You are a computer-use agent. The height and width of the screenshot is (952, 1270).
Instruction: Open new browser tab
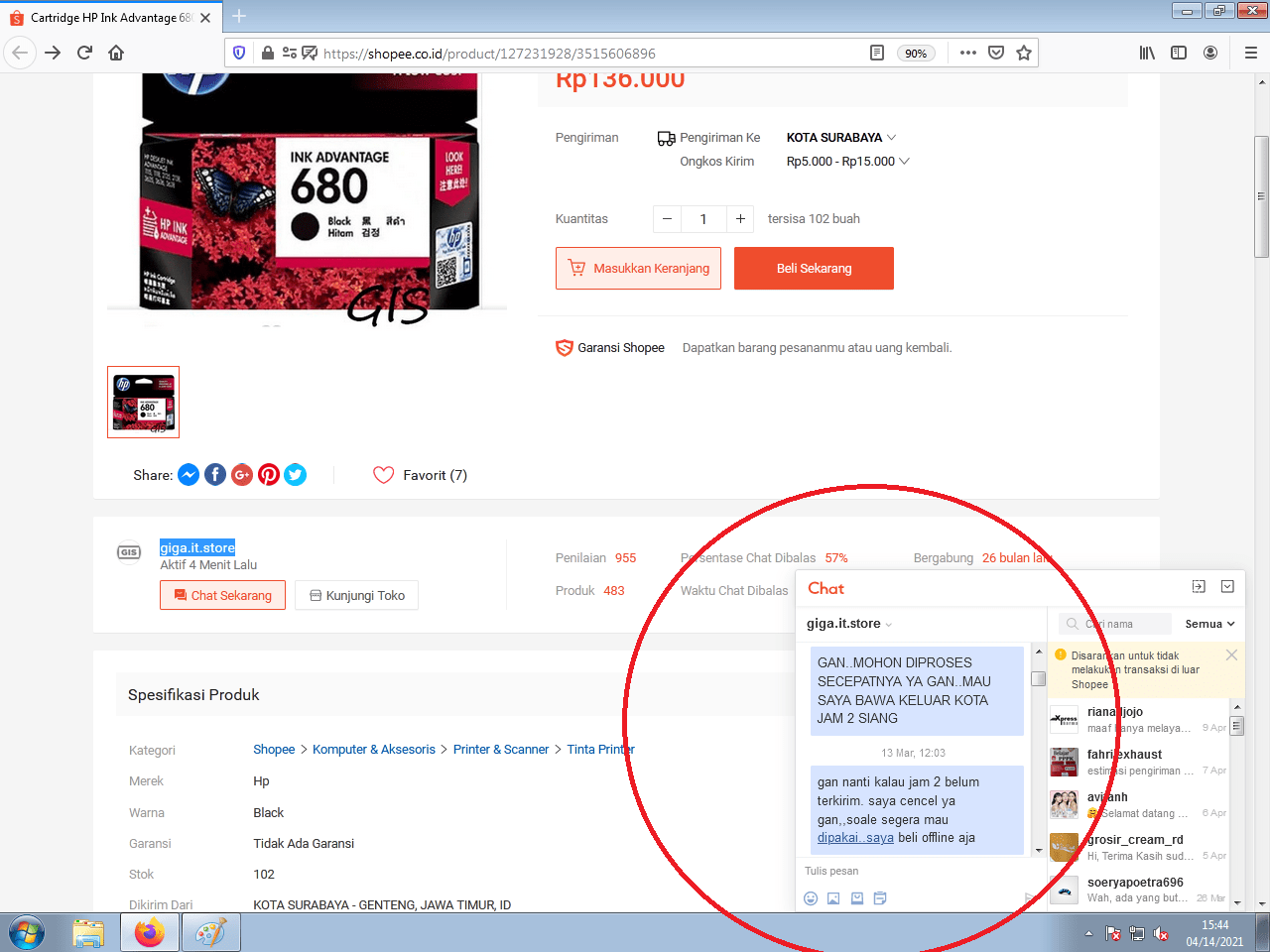239,16
